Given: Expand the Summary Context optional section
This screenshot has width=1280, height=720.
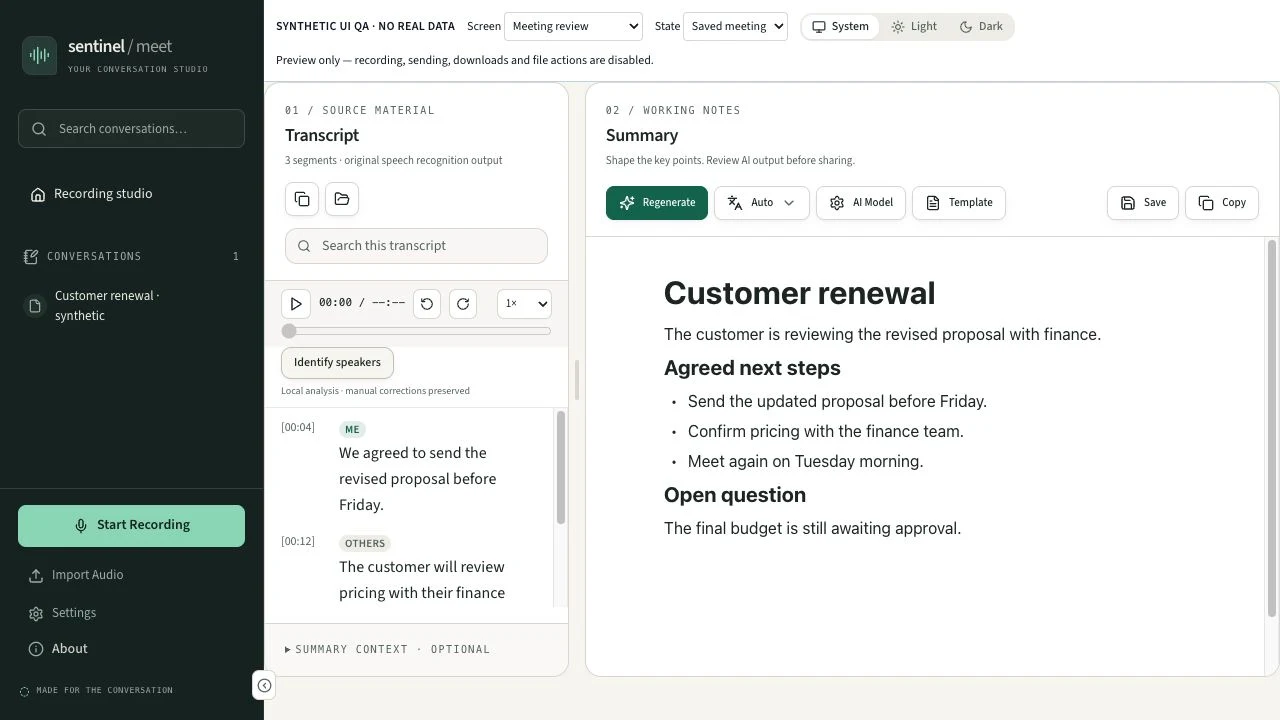Looking at the screenshot, I should click(388, 650).
